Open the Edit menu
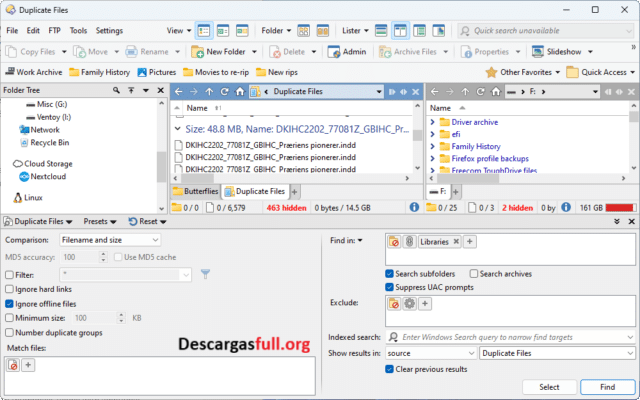Viewport: 640px width, 400px height. (x=33, y=31)
